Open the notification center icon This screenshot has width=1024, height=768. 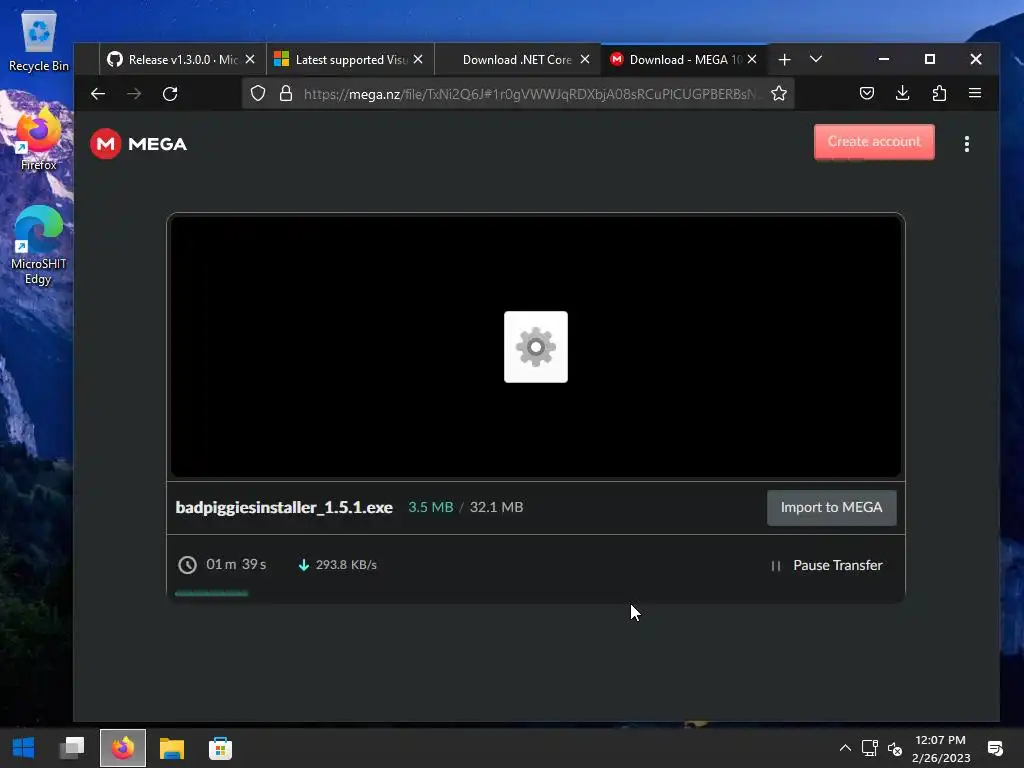pos(995,748)
